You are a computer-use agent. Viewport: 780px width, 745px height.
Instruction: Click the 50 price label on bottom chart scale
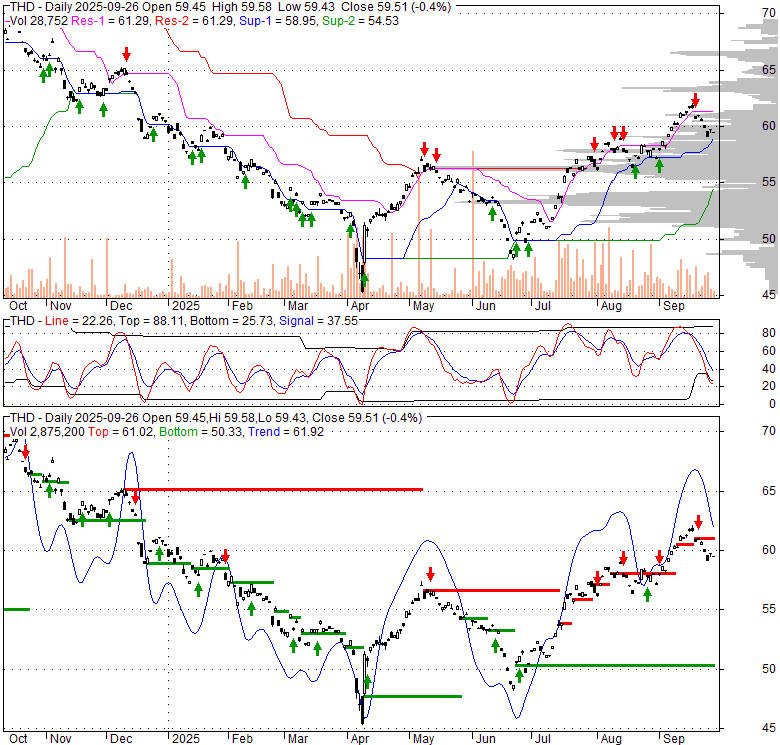coord(769,669)
